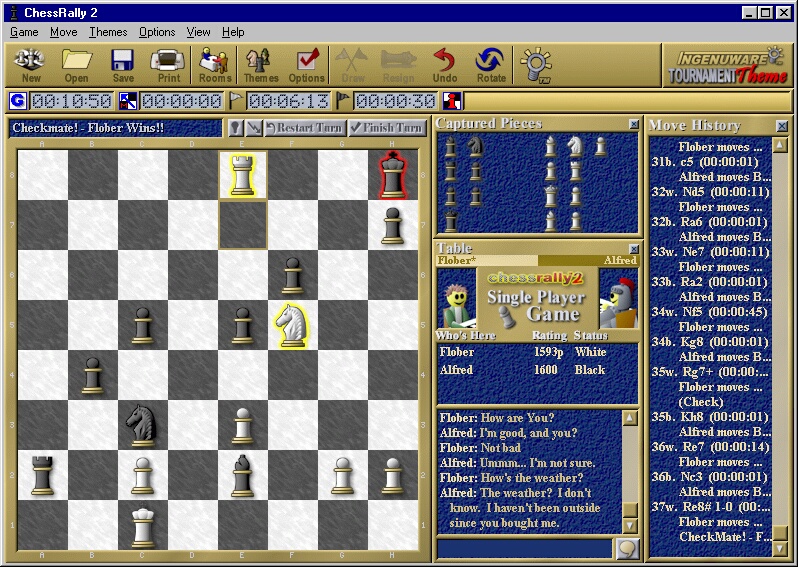The width and height of the screenshot is (798, 567).
Task: Start a New game from the toolbar
Action: 30,65
